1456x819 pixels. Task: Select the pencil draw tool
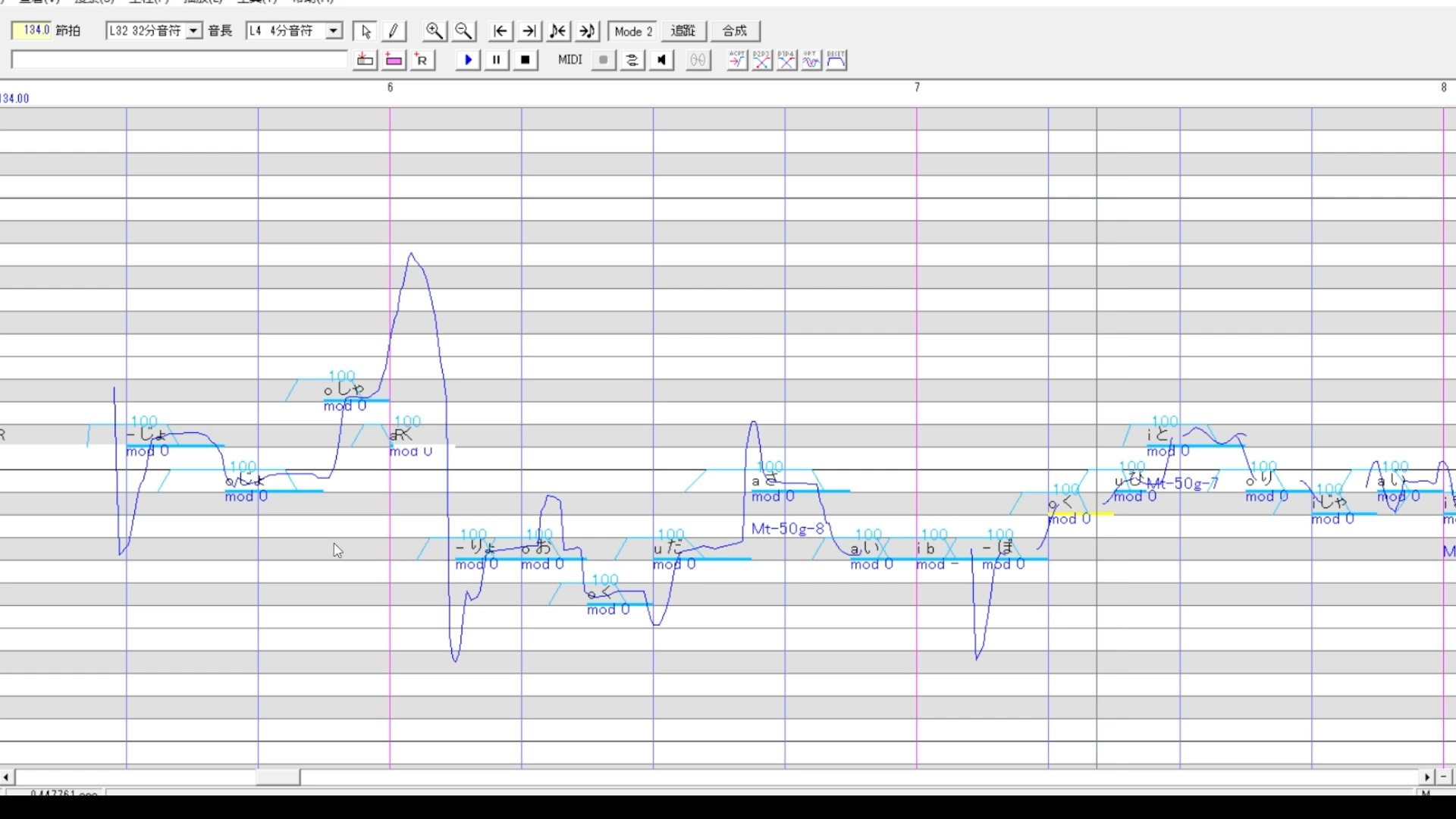point(394,31)
